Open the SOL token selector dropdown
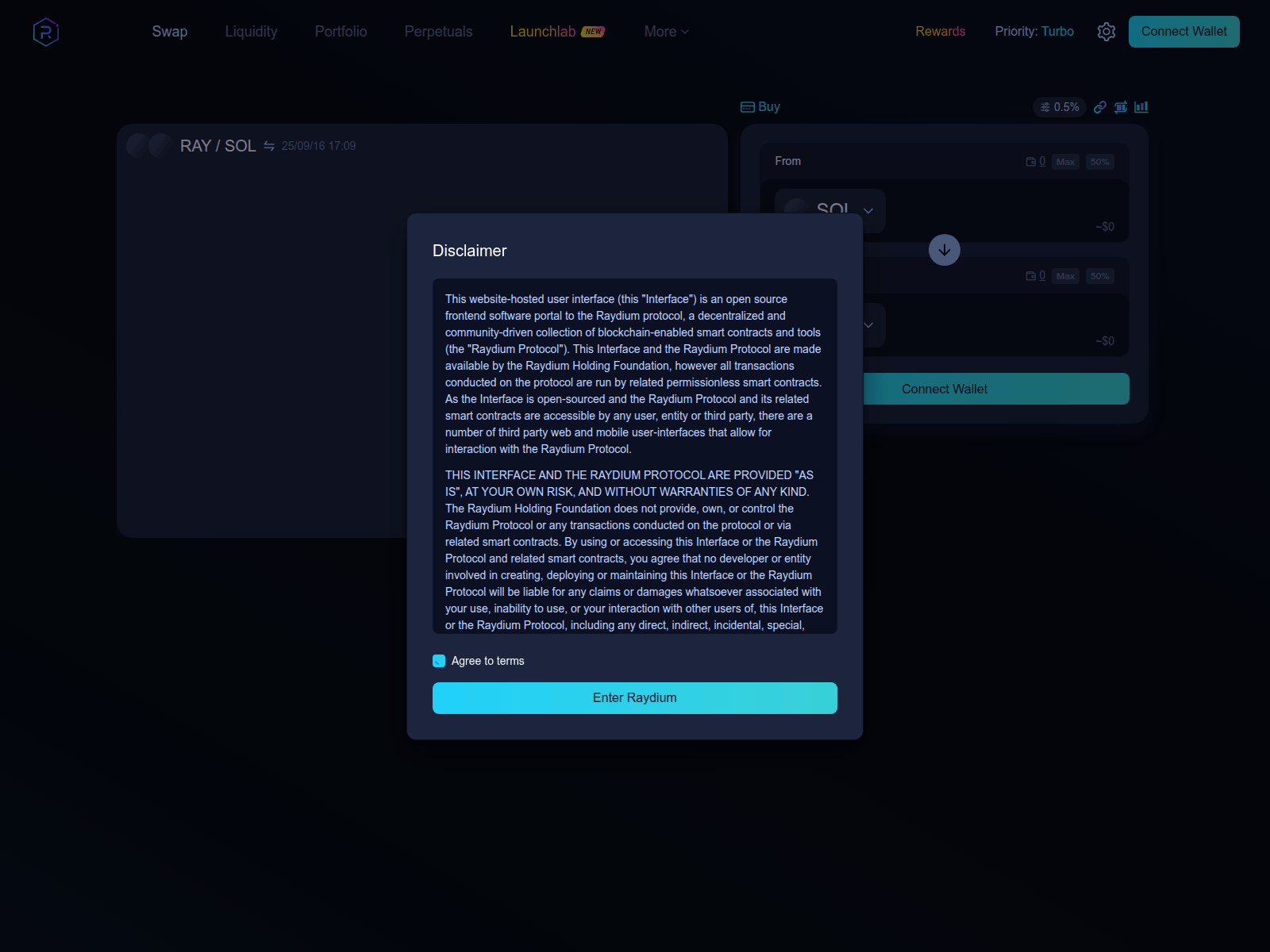The image size is (1270, 952). (x=830, y=211)
